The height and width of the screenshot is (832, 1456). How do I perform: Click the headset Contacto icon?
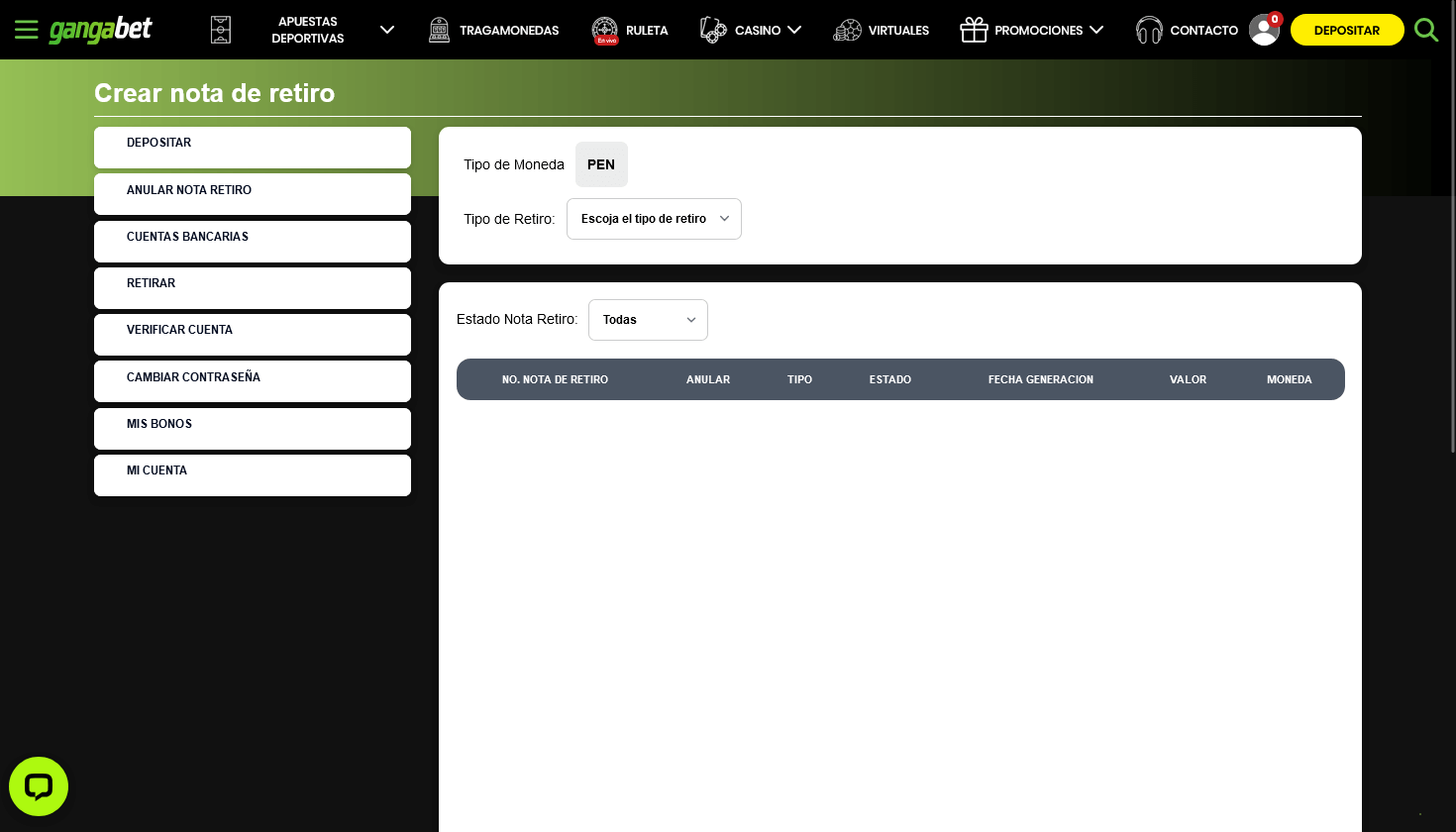coord(1149,30)
